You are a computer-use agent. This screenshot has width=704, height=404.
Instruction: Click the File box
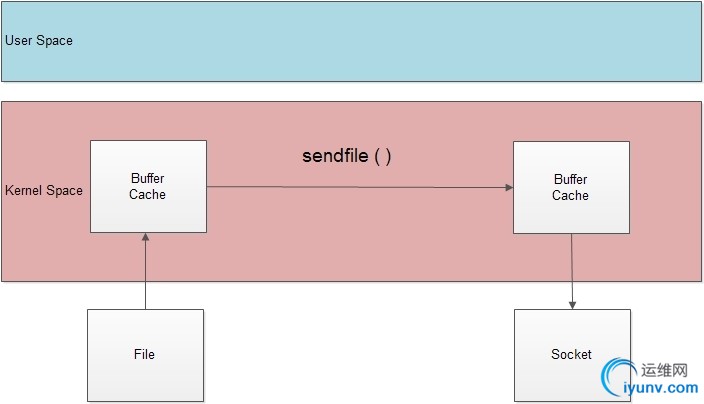[145, 356]
